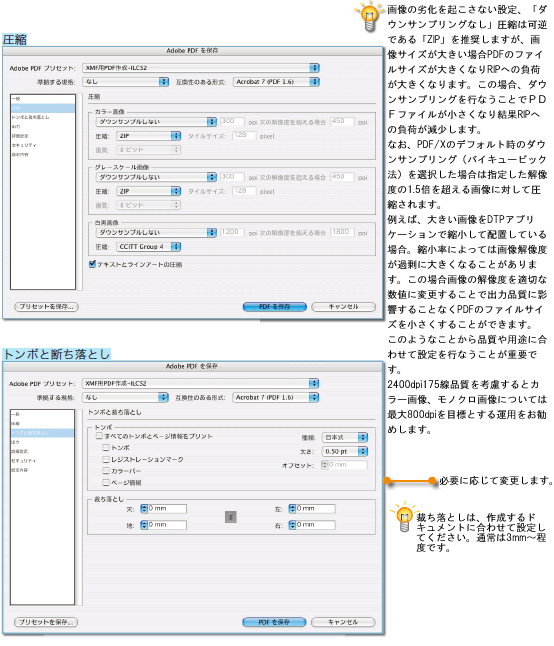554x646 pixels.
Task: Click left (左) bleed value field
Action: [315, 508]
